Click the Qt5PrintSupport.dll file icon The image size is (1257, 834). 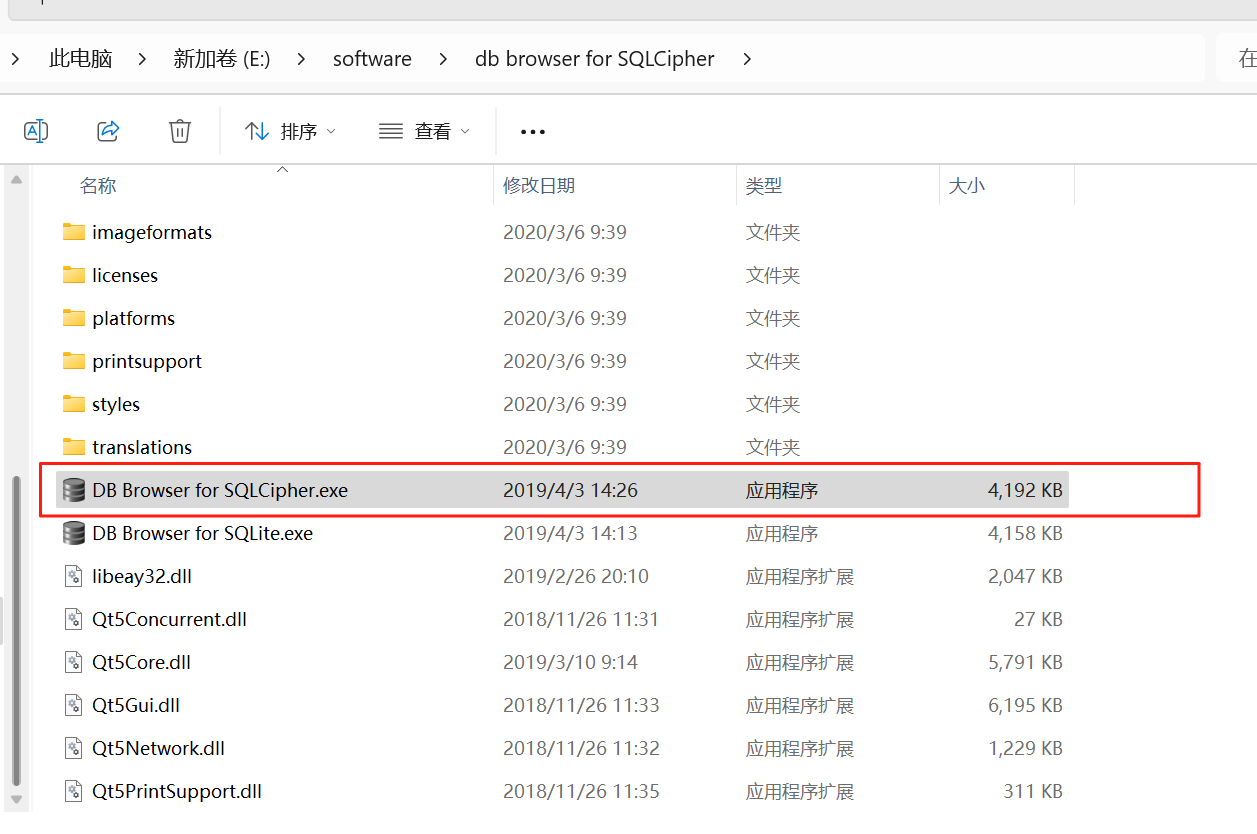pos(74,791)
